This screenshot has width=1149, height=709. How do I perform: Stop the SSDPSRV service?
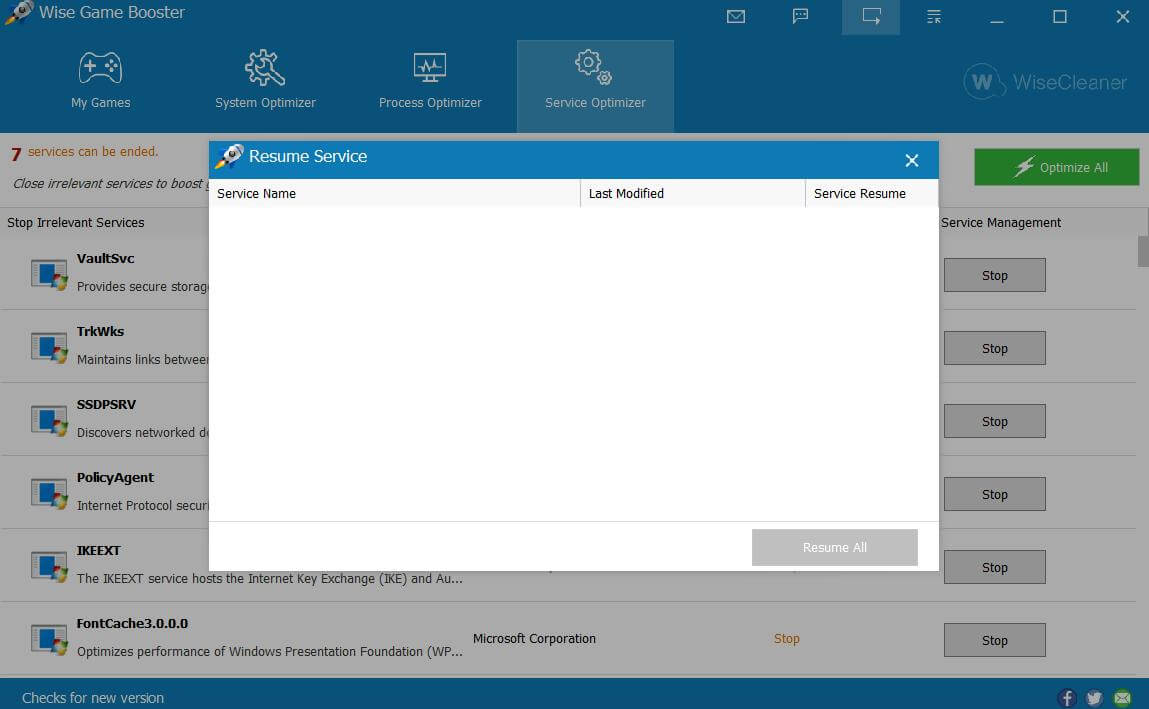[994, 421]
